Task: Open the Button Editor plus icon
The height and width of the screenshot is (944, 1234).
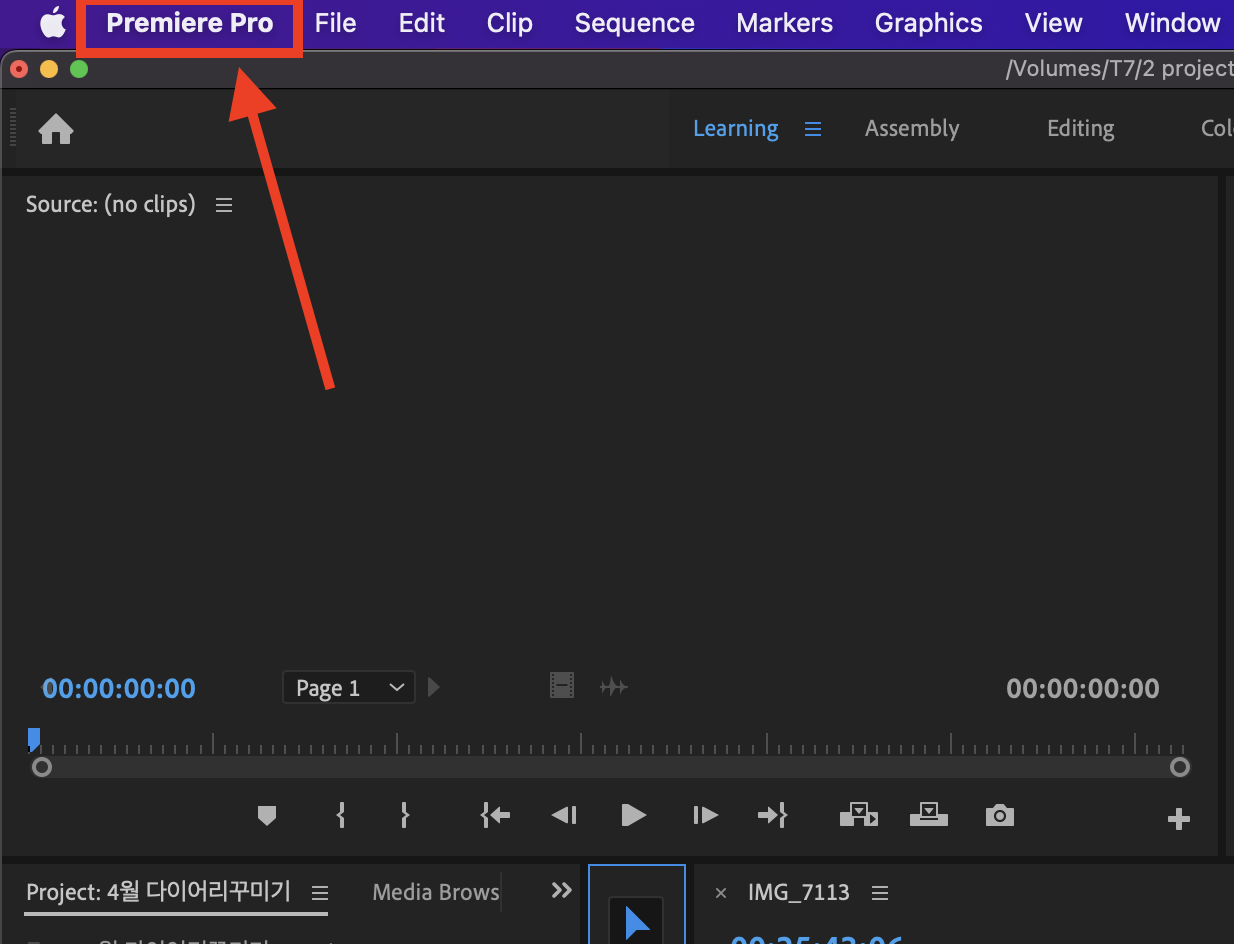Action: [1179, 820]
